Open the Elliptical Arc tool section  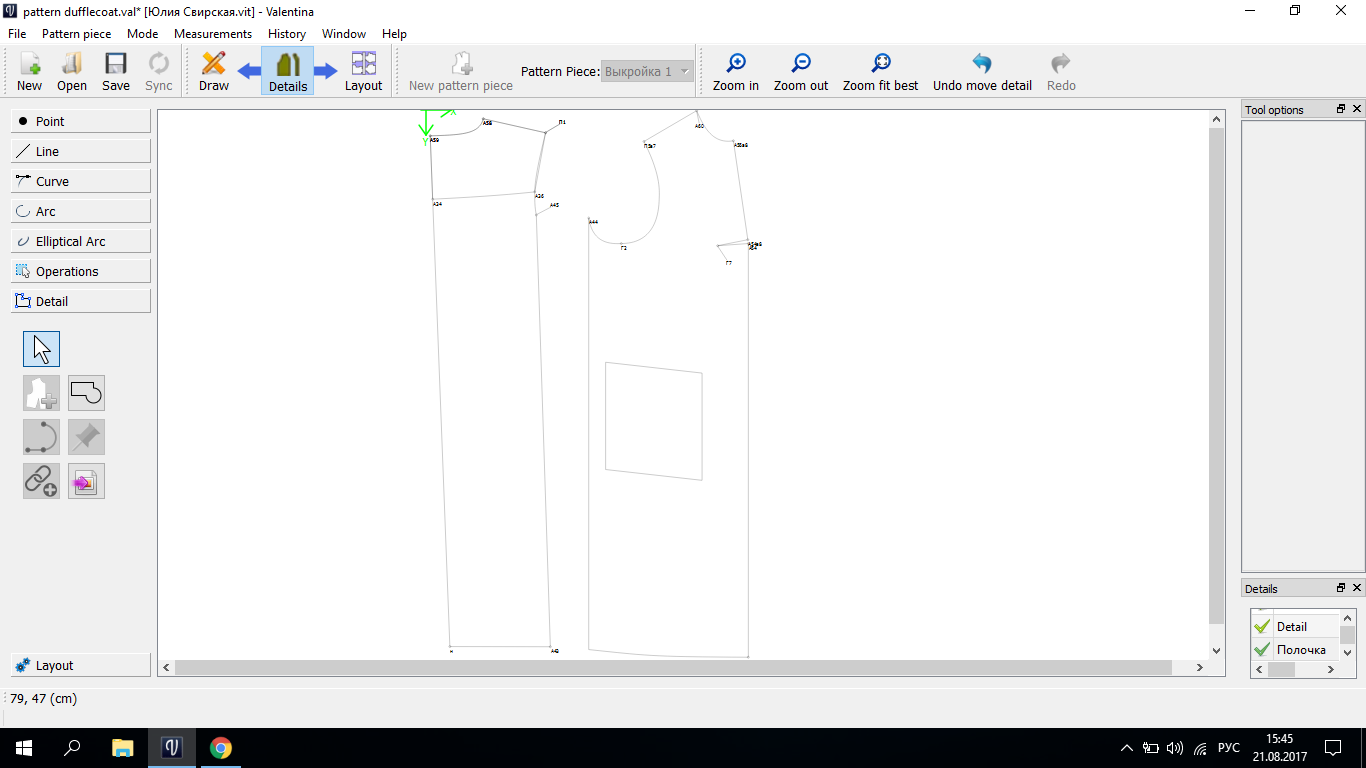81,241
